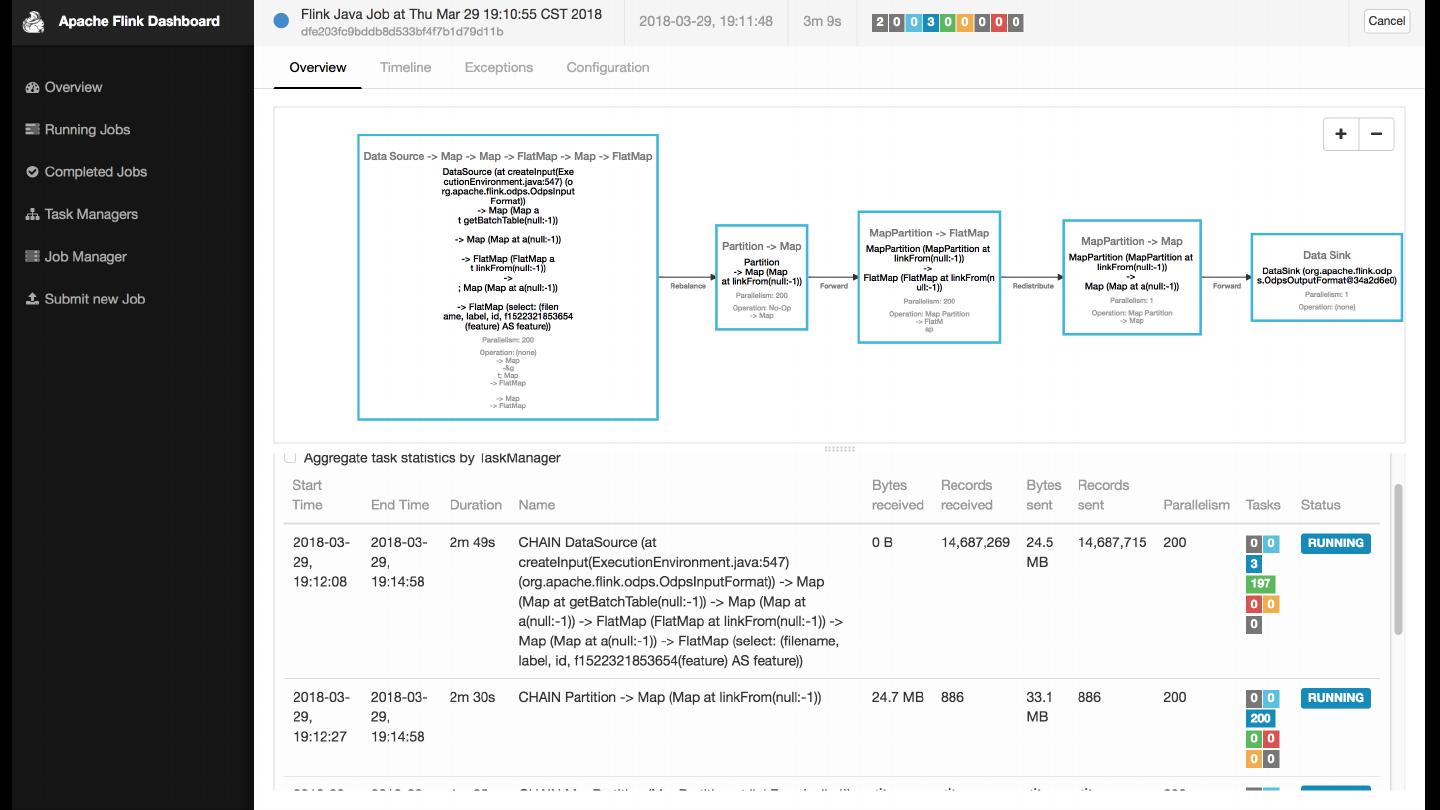Click the job start time 2018-03-29, 19:11:48
1440x810 pixels.
pyautogui.click(x=706, y=21)
